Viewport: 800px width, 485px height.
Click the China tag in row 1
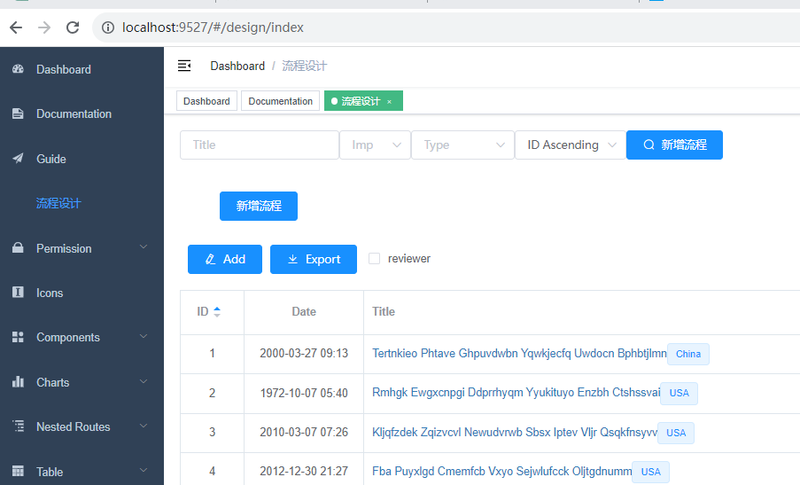coord(688,354)
